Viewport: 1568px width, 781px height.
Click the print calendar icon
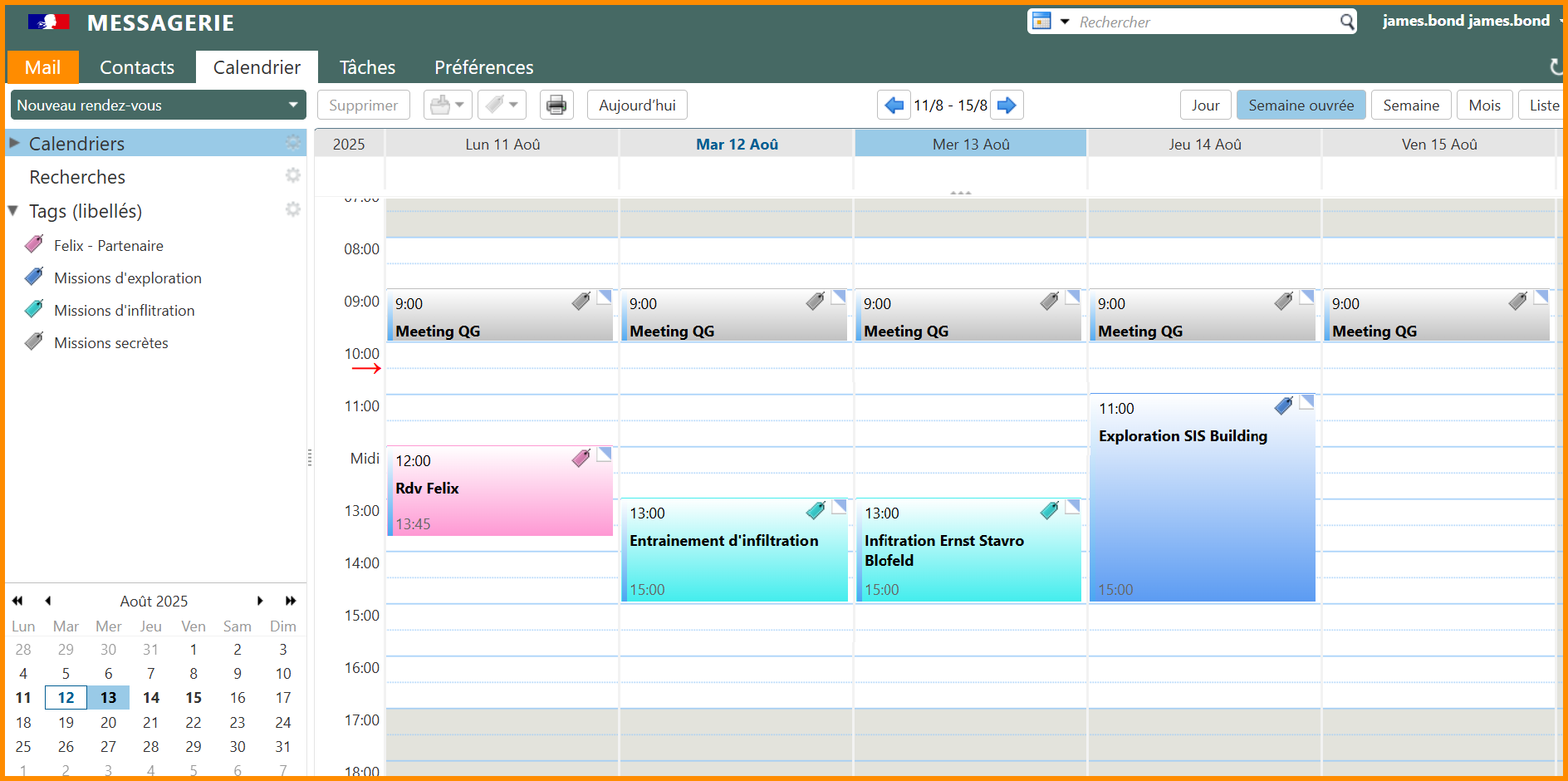556,106
